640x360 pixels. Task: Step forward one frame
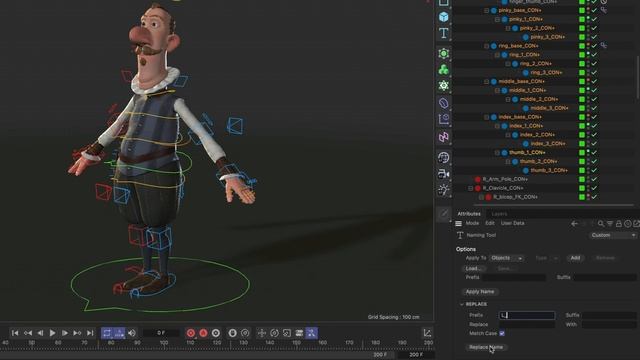point(64,333)
